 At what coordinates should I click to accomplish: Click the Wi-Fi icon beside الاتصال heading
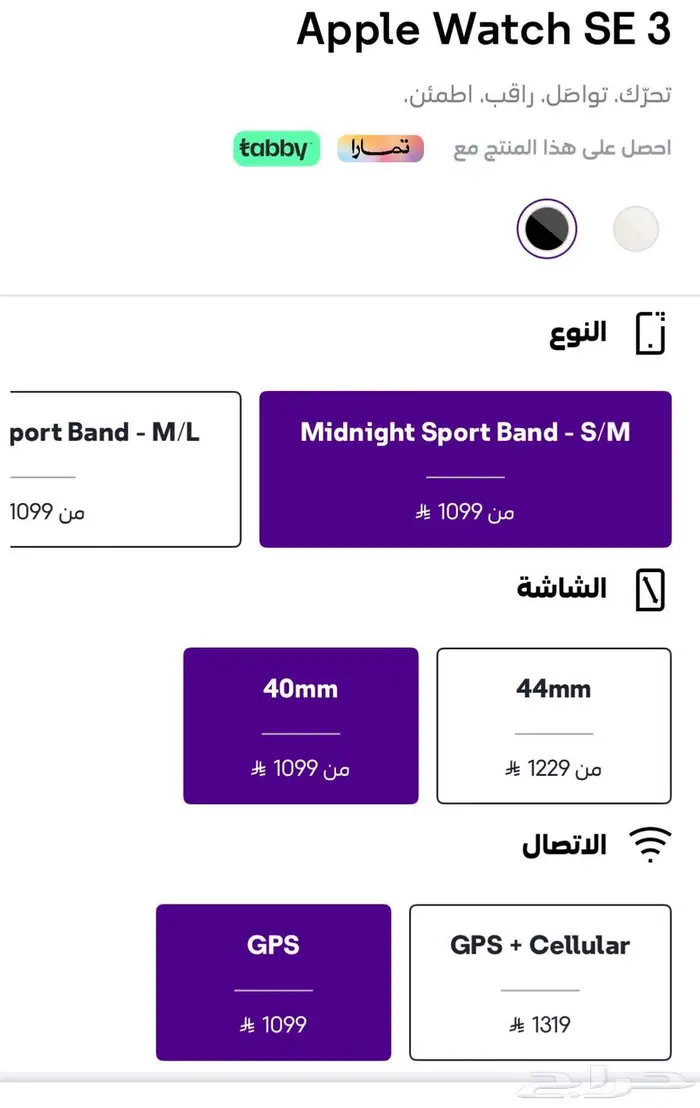(652, 845)
